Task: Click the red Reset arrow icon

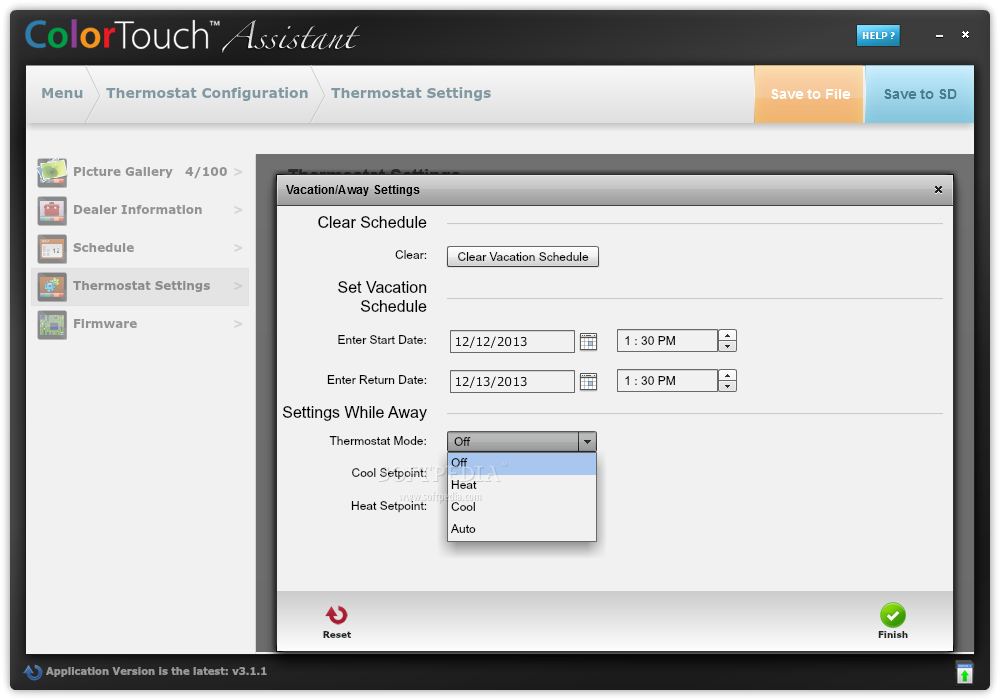Action: 336,615
